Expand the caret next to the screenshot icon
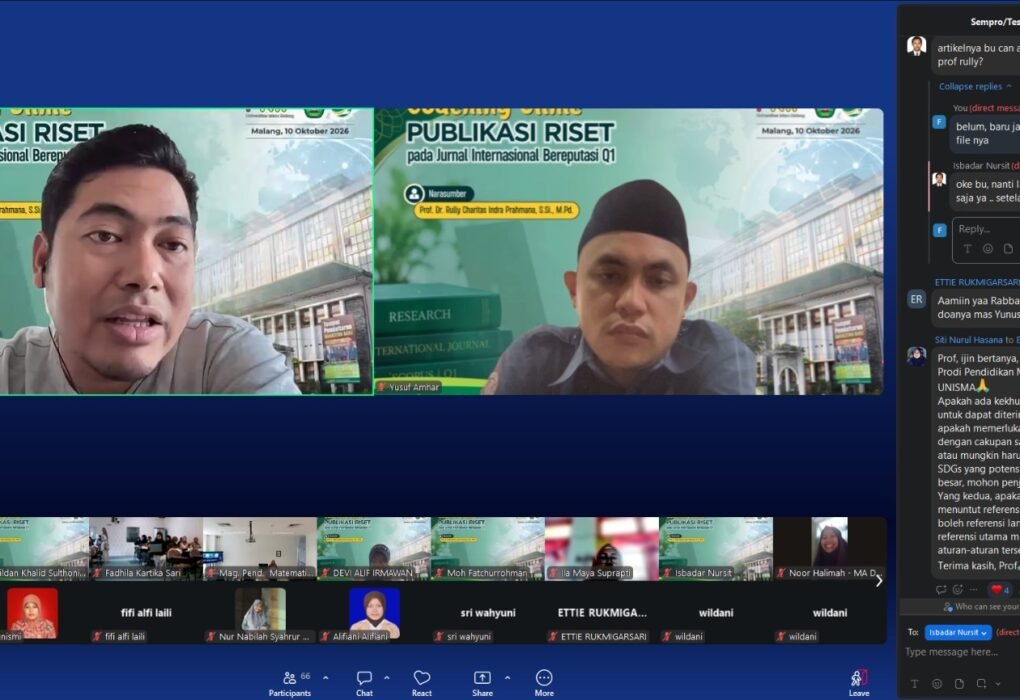Image resolution: width=1020 pixels, height=700 pixels. point(998,684)
